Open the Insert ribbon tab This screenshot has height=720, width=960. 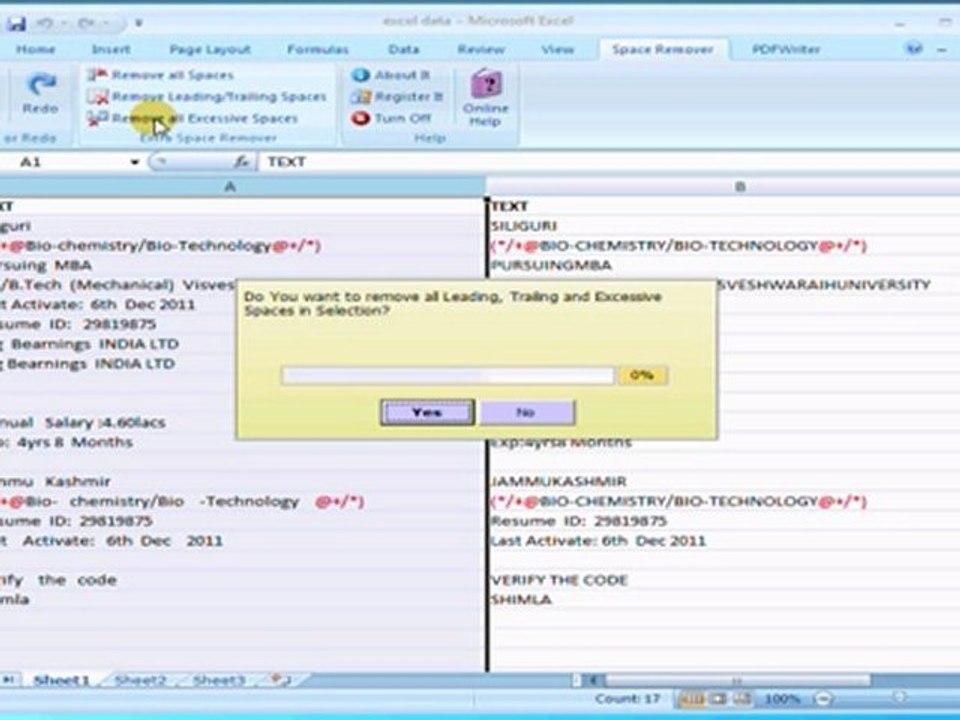click(111, 49)
